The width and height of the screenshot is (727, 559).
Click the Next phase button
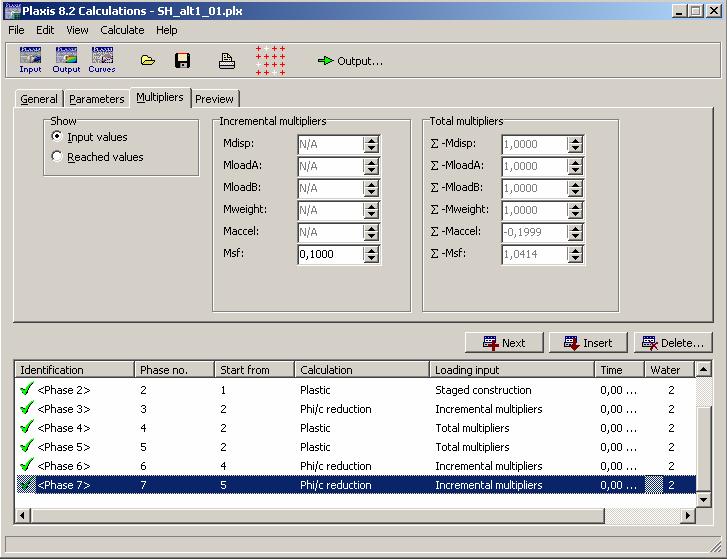[x=504, y=343]
